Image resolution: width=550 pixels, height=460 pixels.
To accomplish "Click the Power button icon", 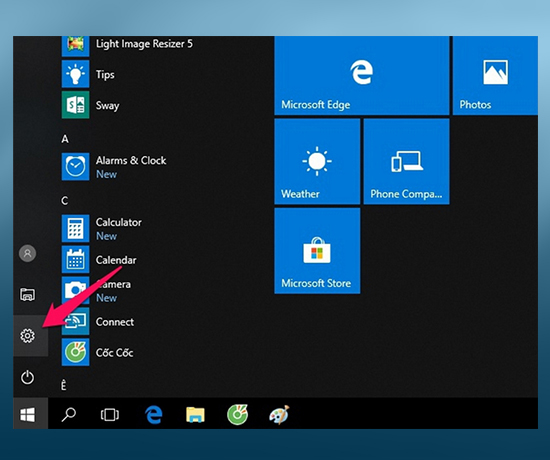I will point(27,378).
